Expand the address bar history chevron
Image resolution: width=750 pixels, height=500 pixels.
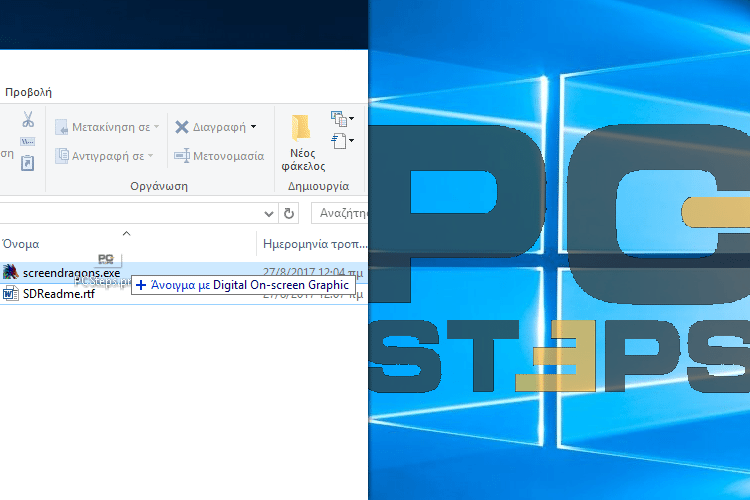269,213
